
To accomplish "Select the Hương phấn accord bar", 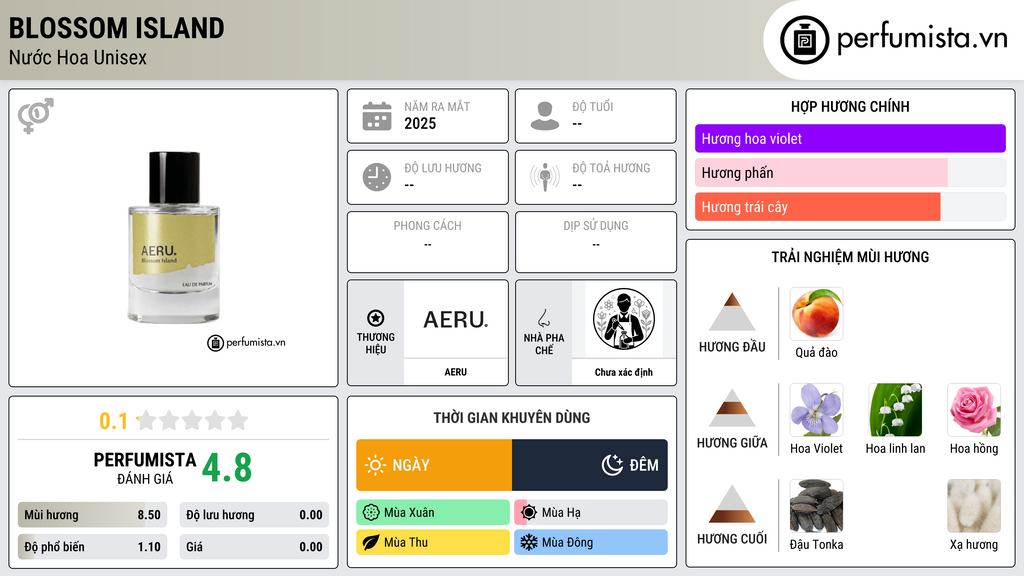I will tap(850, 172).
